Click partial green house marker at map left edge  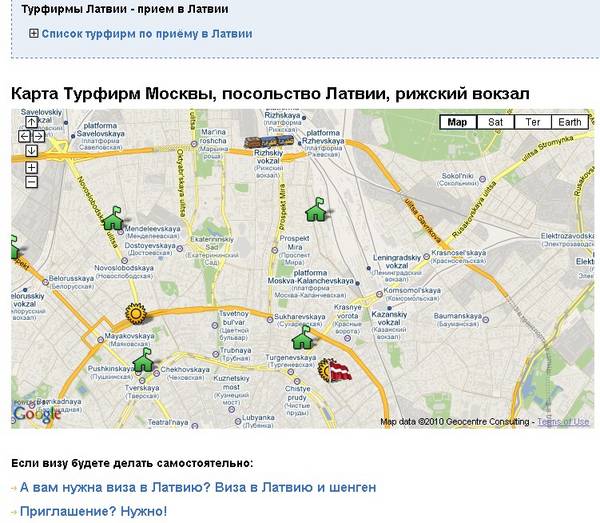click(x=14, y=247)
